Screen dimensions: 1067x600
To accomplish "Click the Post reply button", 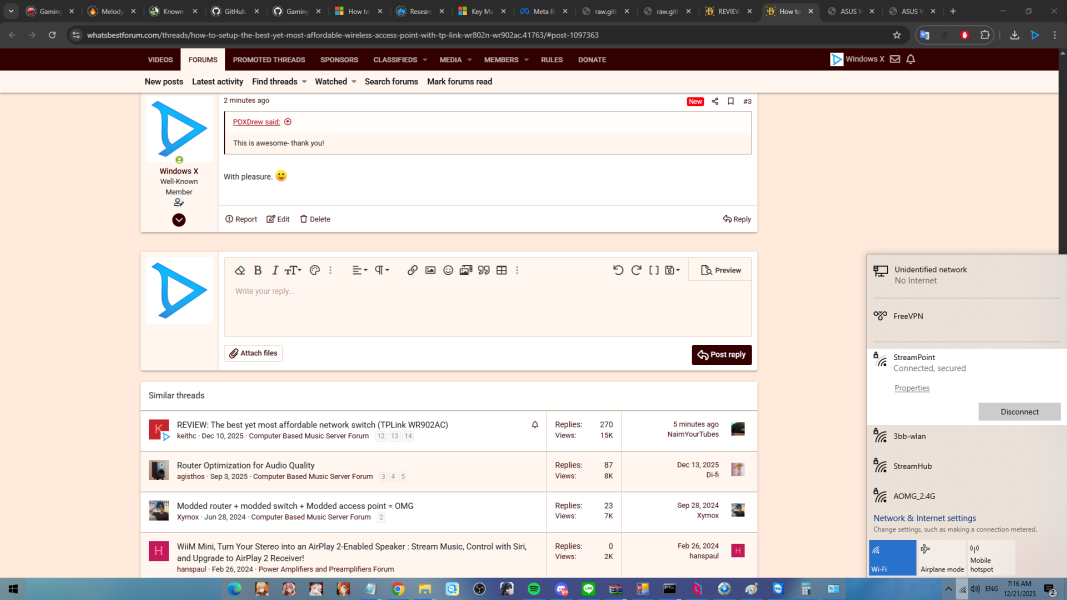I will coord(721,355).
